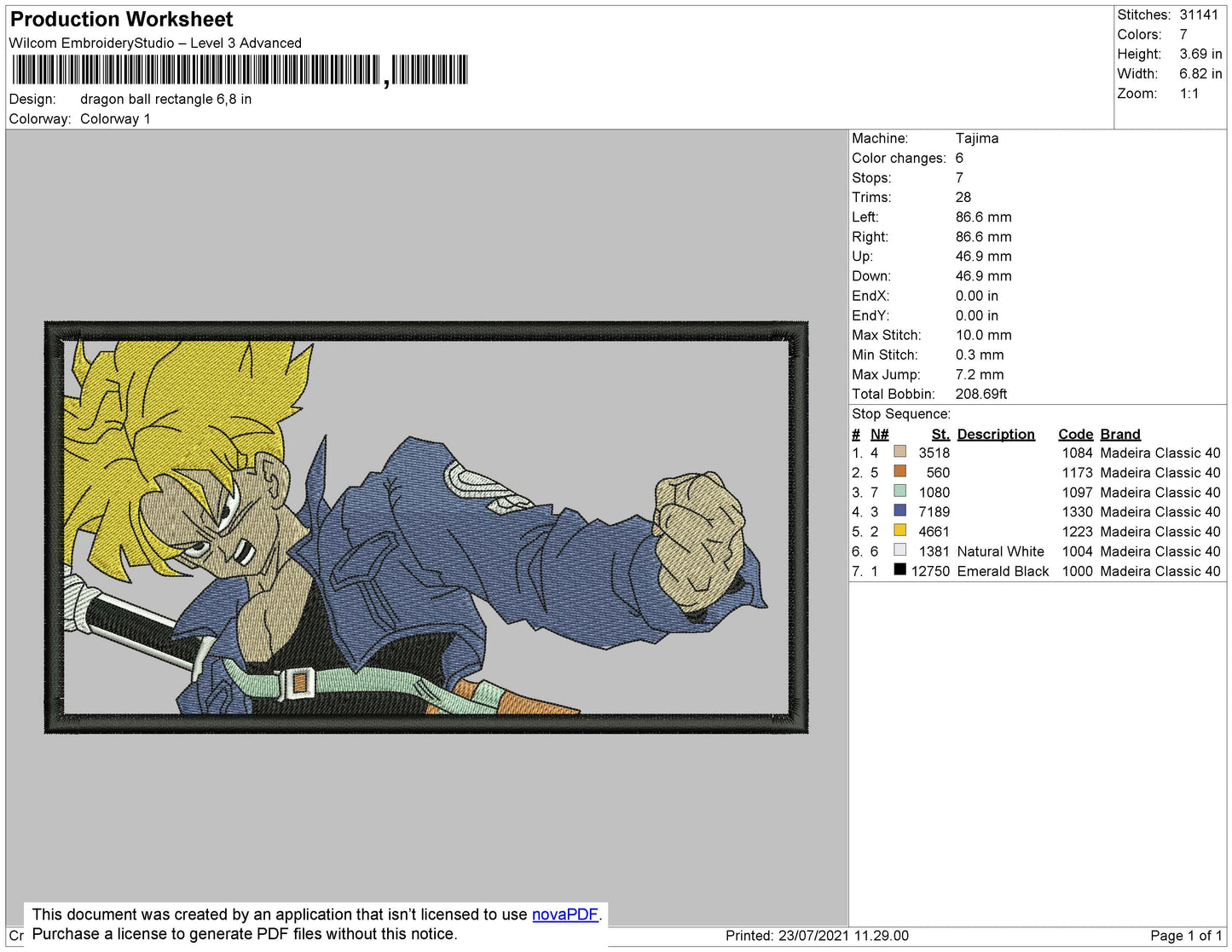The height and width of the screenshot is (952, 1232).
Task: Click the 'Stop Sequence:' label
Action: point(901,413)
